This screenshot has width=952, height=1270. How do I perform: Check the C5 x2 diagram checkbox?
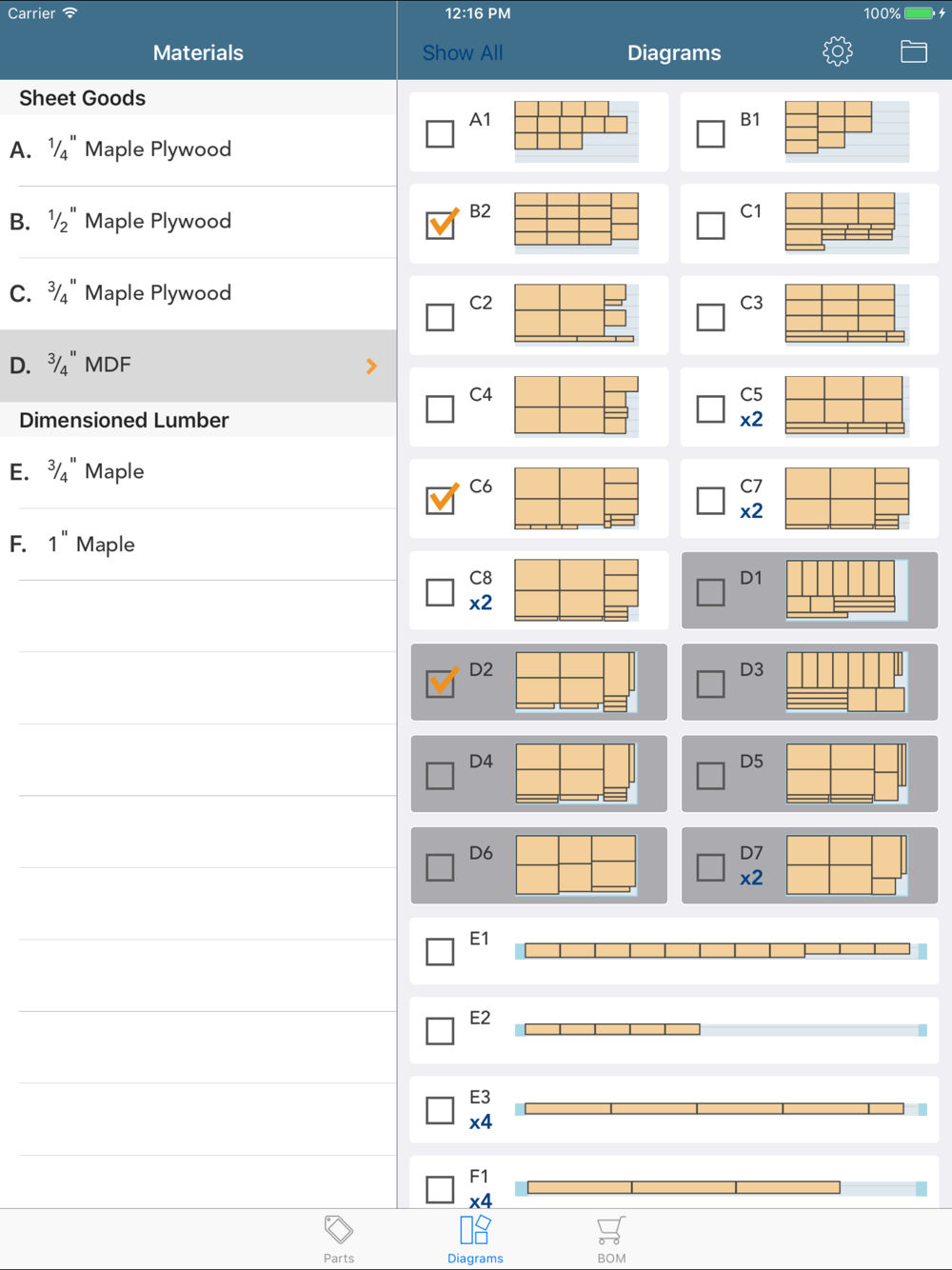[x=710, y=408]
